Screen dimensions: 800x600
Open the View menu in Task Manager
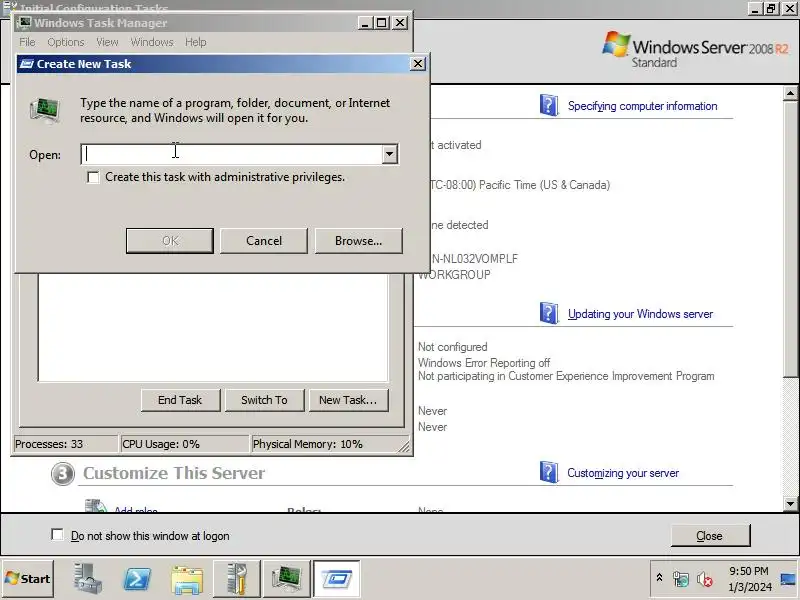tap(107, 42)
